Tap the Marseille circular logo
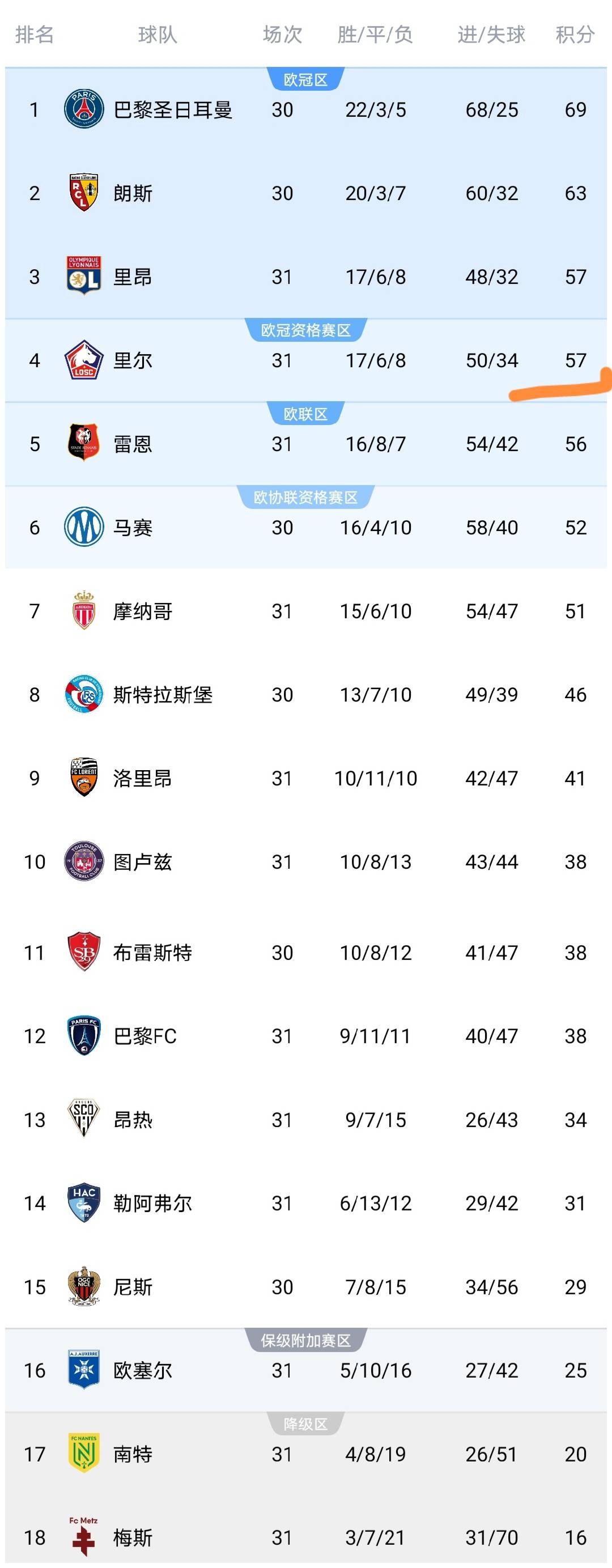Screen dimensions: 612x1568 (x=83, y=527)
